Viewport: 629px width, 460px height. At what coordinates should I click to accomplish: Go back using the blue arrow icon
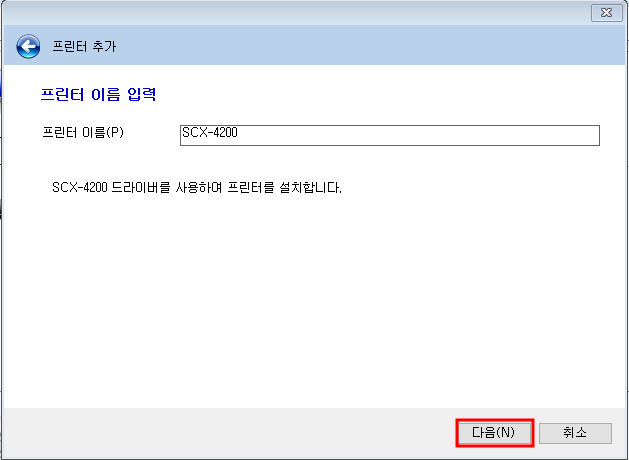click(28, 47)
